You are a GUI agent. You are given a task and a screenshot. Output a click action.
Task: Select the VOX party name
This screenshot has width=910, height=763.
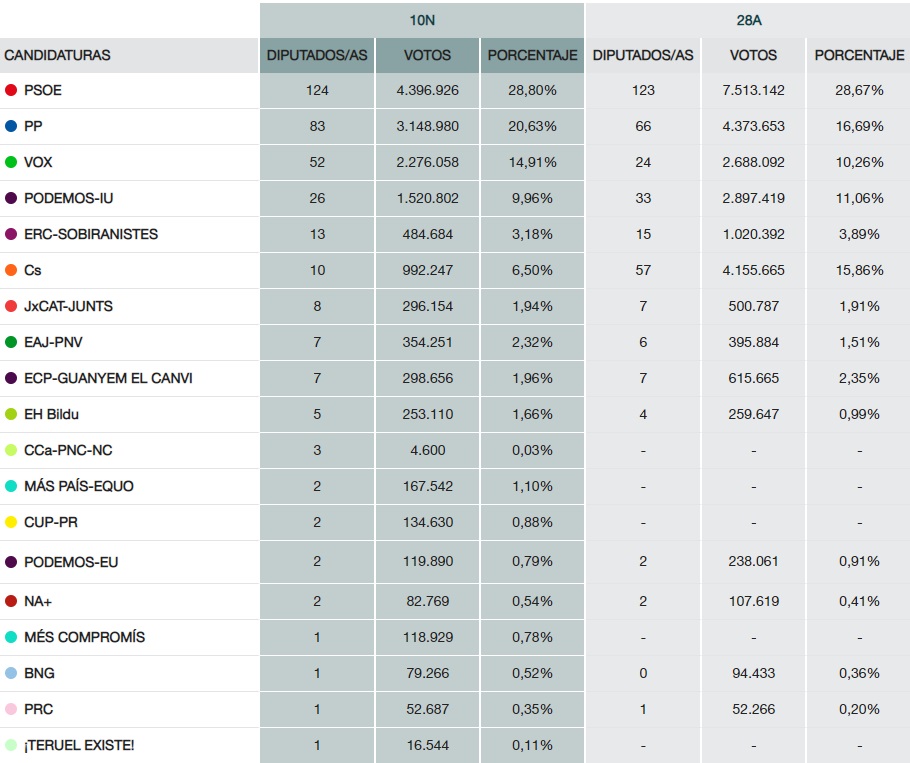(38, 162)
